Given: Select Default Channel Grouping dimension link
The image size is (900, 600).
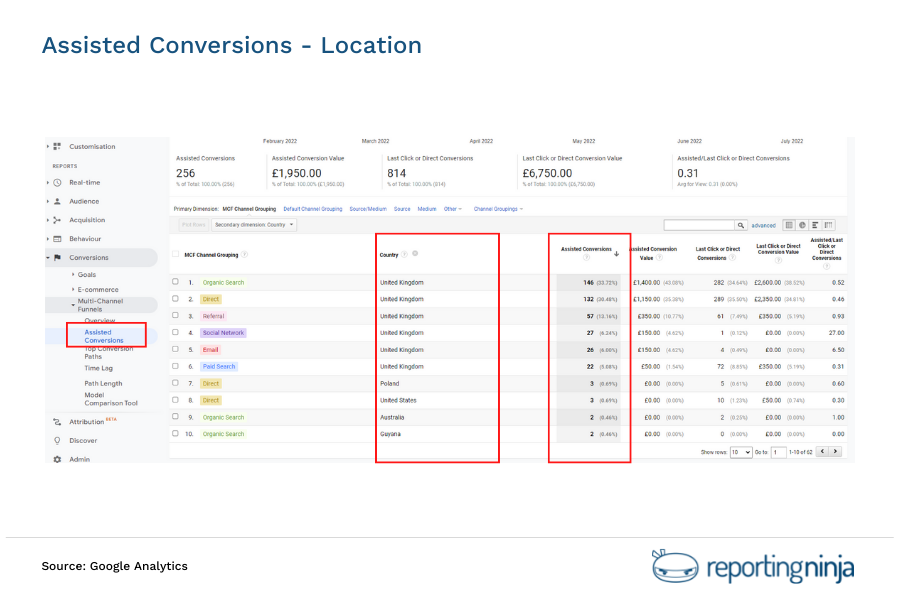Looking at the screenshot, I should pos(313,209).
